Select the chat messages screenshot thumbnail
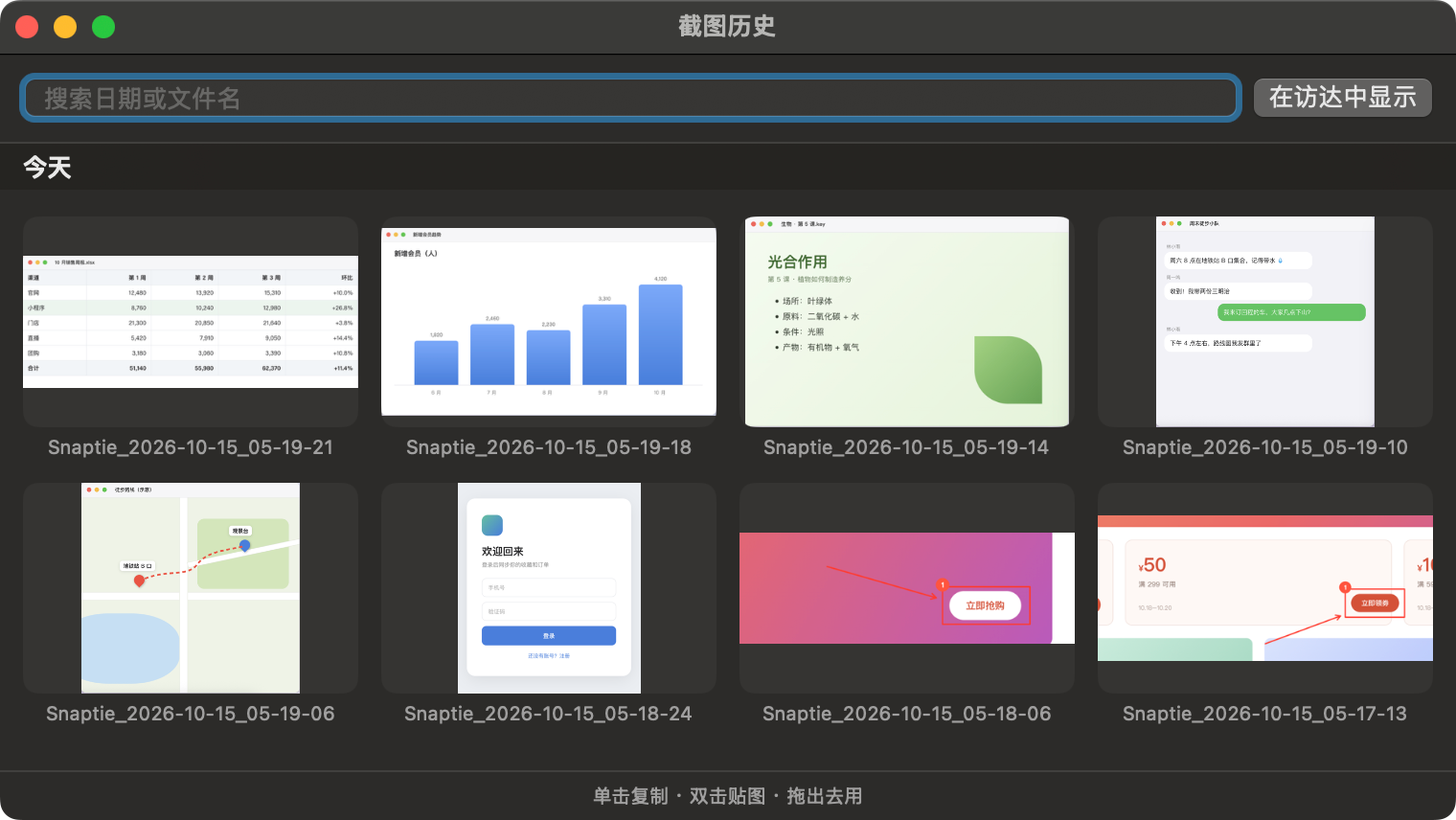 click(1265, 322)
